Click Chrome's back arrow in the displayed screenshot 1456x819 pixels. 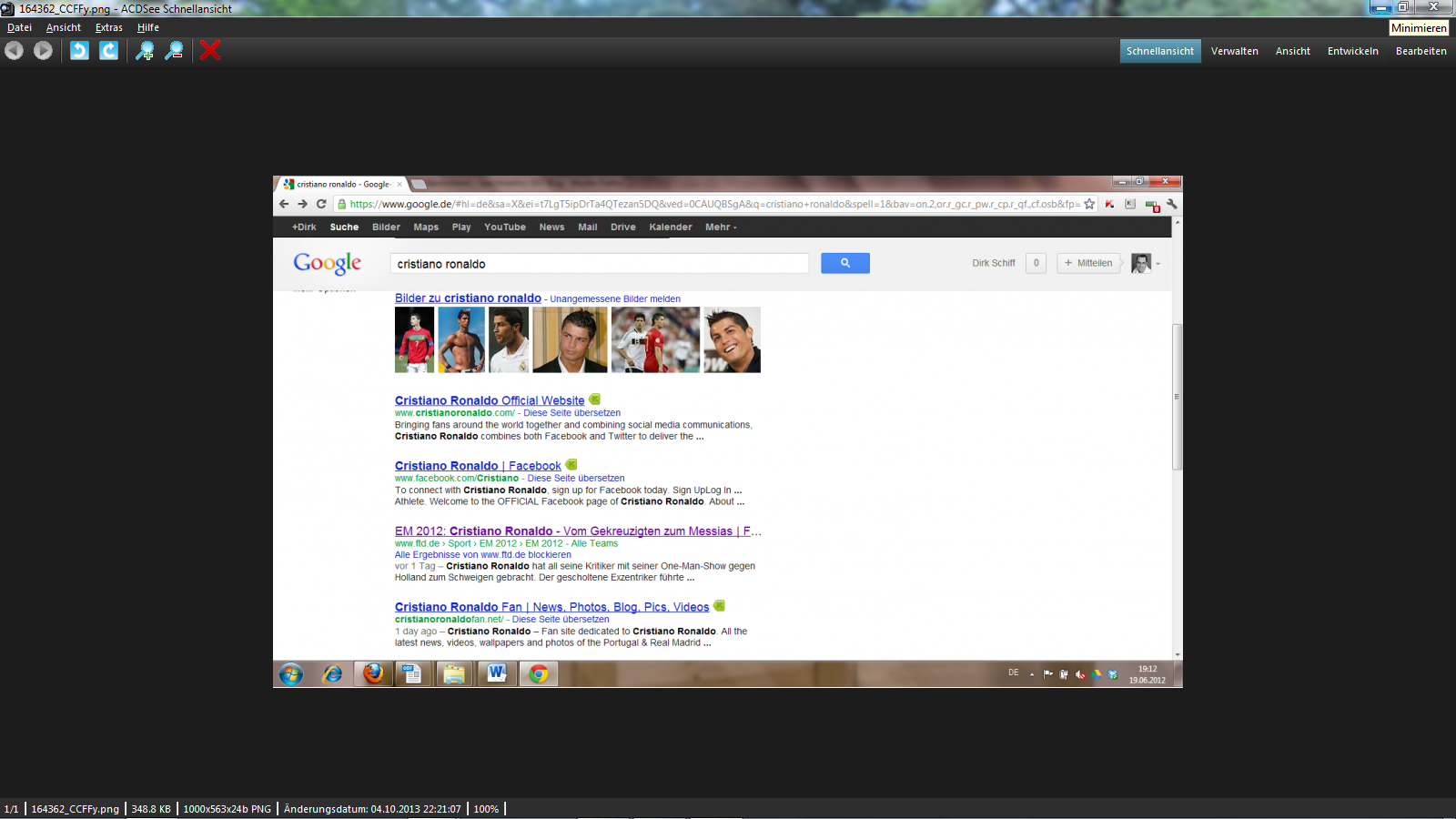point(284,204)
